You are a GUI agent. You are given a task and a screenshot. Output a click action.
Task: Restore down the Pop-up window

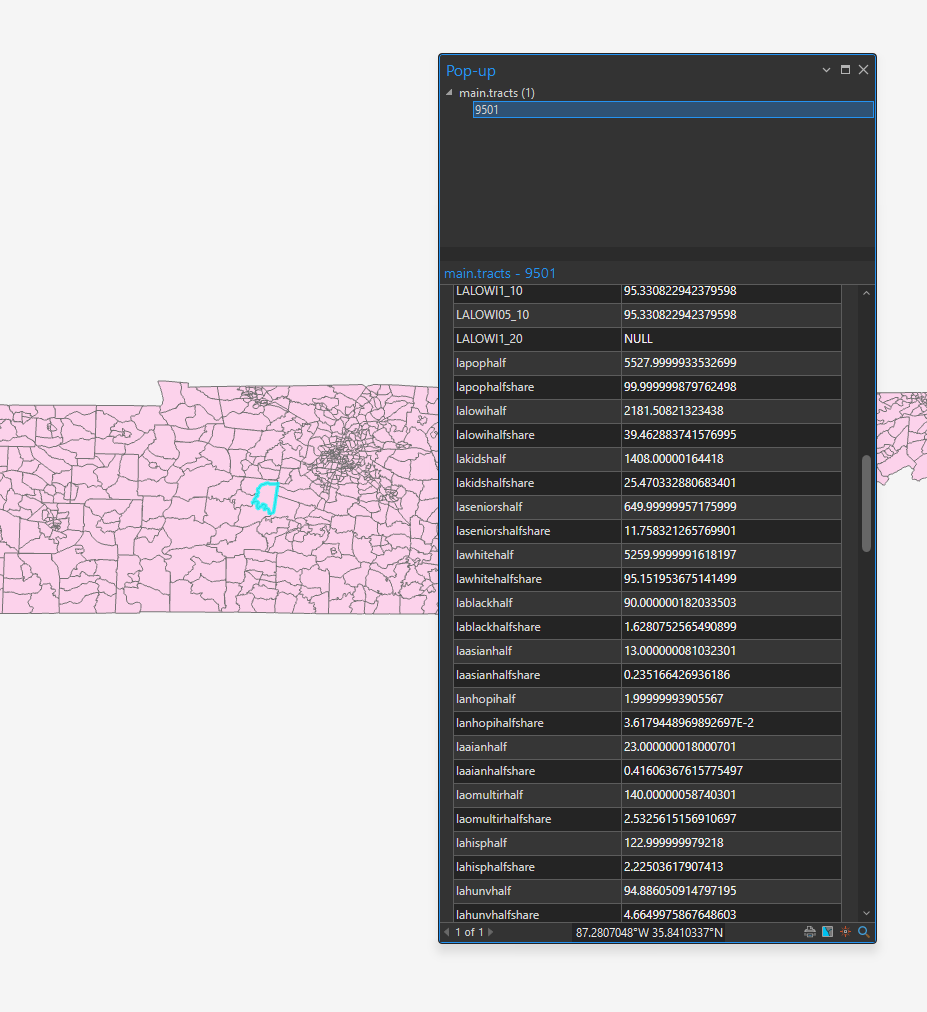(844, 69)
